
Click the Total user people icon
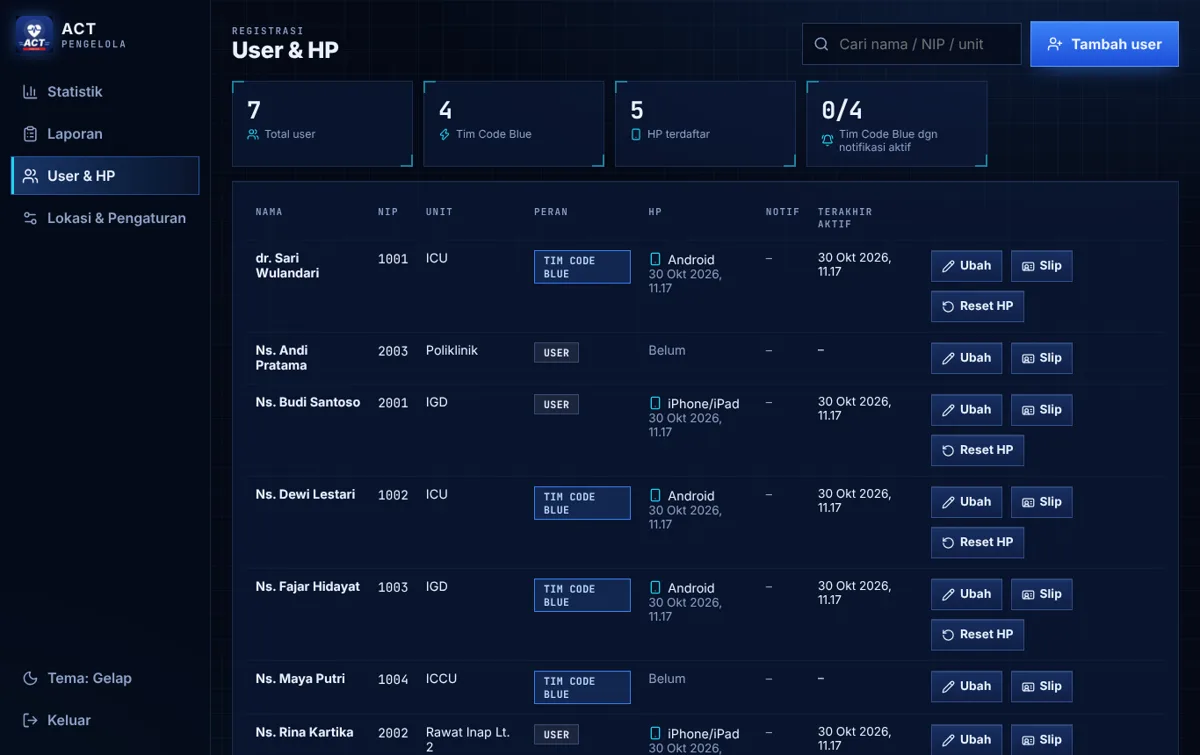point(253,134)
